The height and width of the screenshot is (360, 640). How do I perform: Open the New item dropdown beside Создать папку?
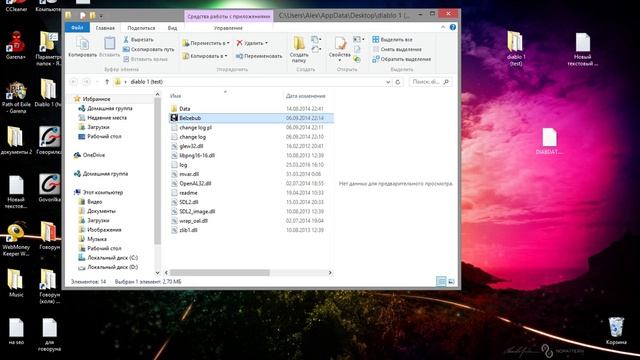315,40
